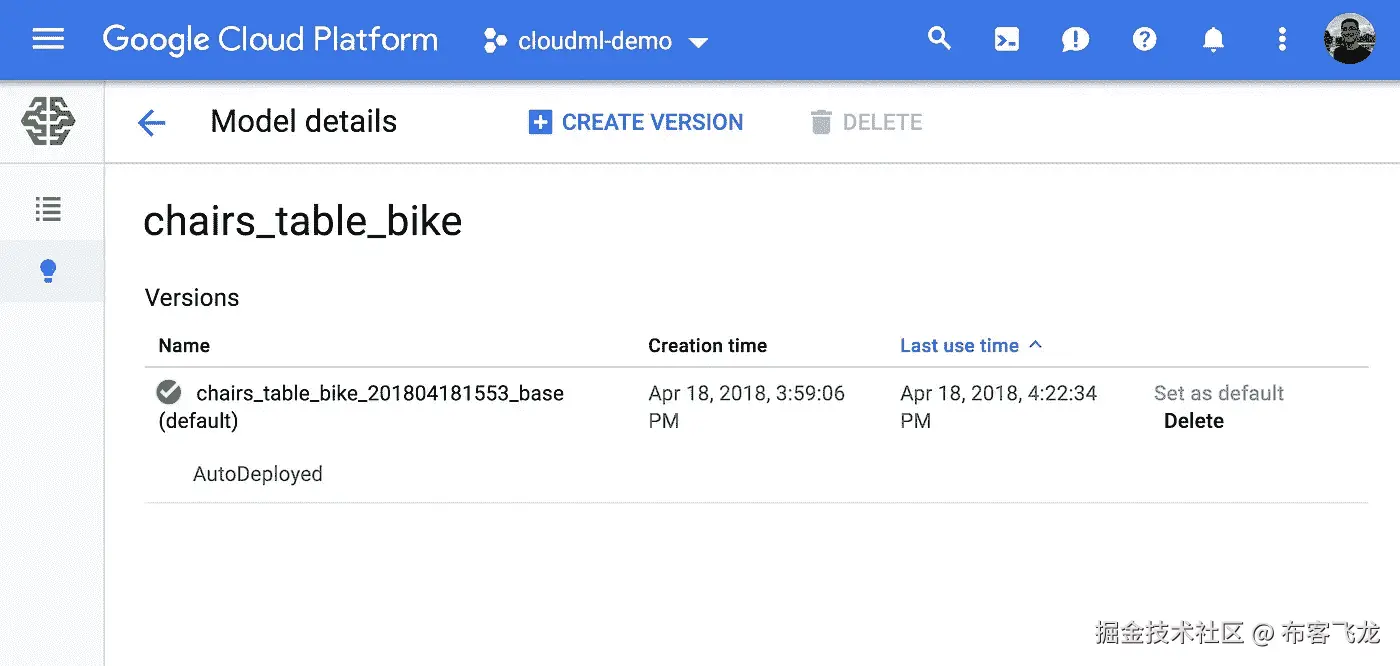The width and height of the screenshot is (1400, 666).
Task: Sort by Last use time column
Action: [960, 346]
